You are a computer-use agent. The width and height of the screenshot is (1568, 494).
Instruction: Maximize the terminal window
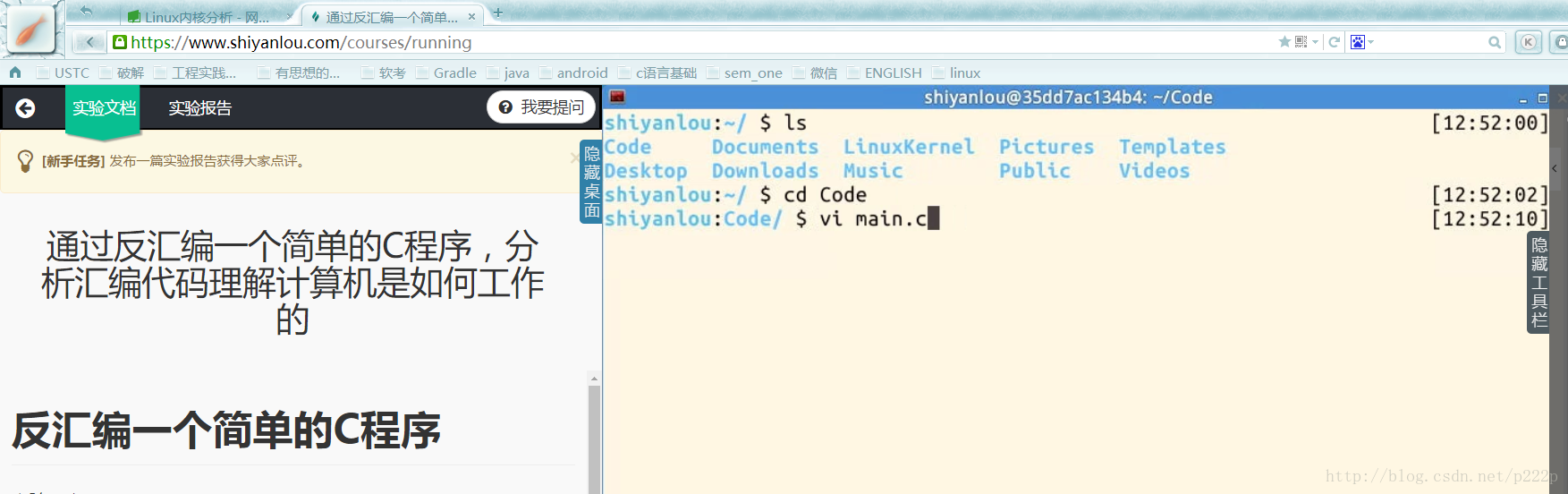pos(1542,98)
